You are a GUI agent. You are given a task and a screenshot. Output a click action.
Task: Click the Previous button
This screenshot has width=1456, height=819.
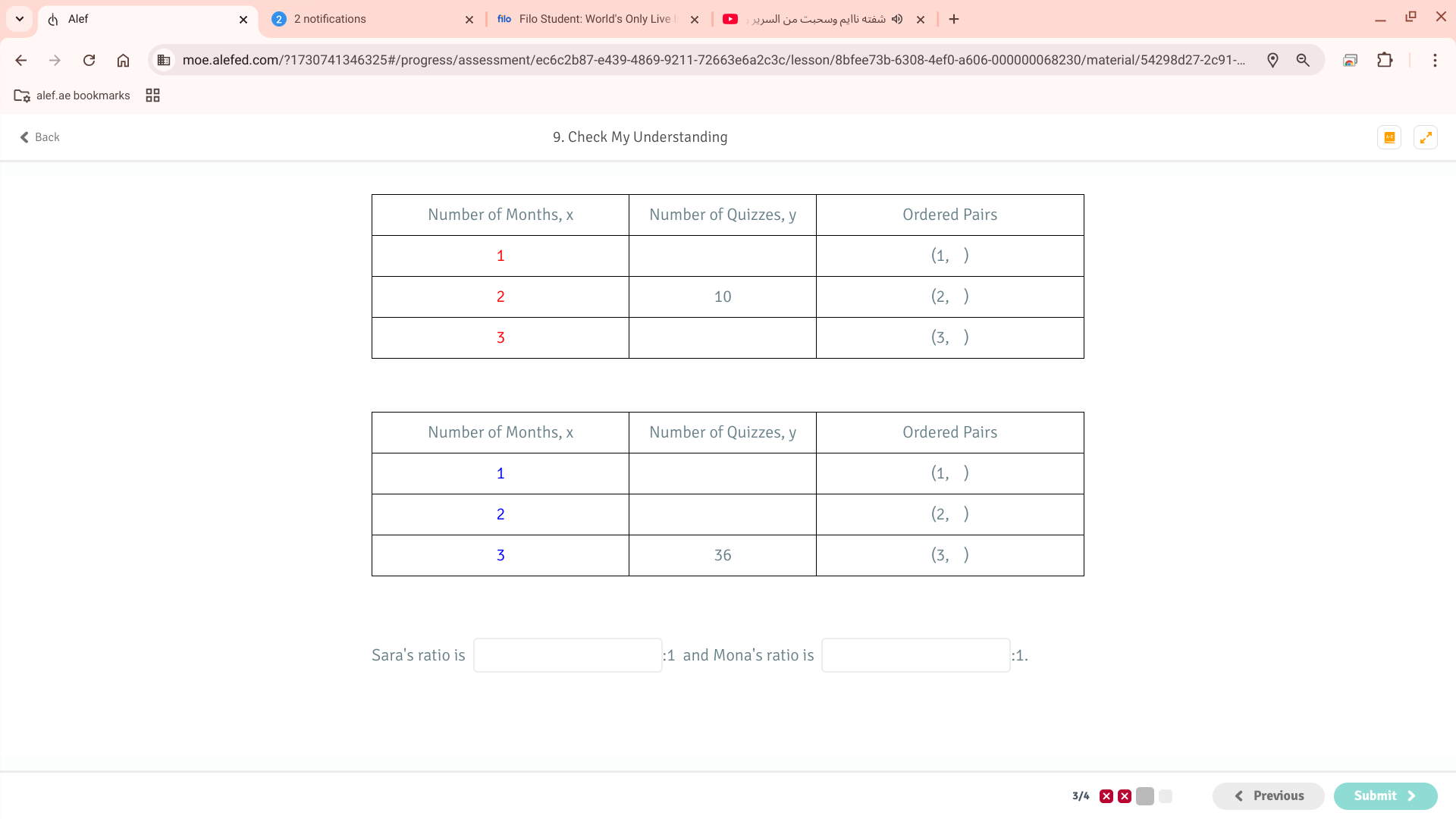coord(1268,795)
